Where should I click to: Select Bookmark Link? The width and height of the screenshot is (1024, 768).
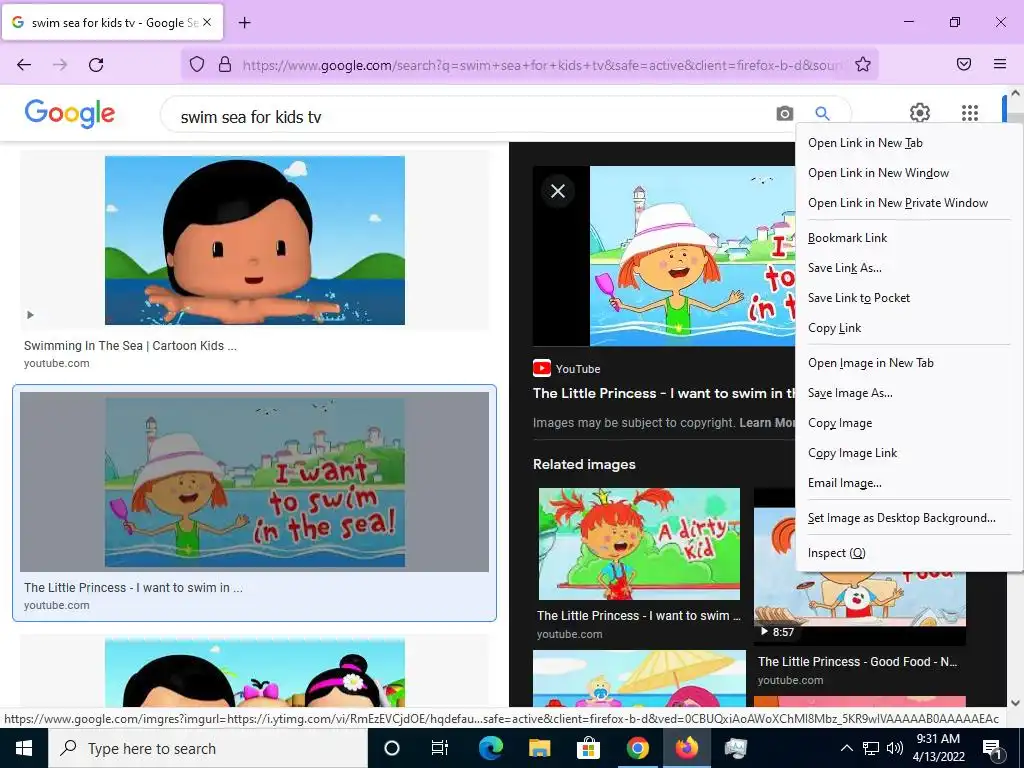pos(909,238)
